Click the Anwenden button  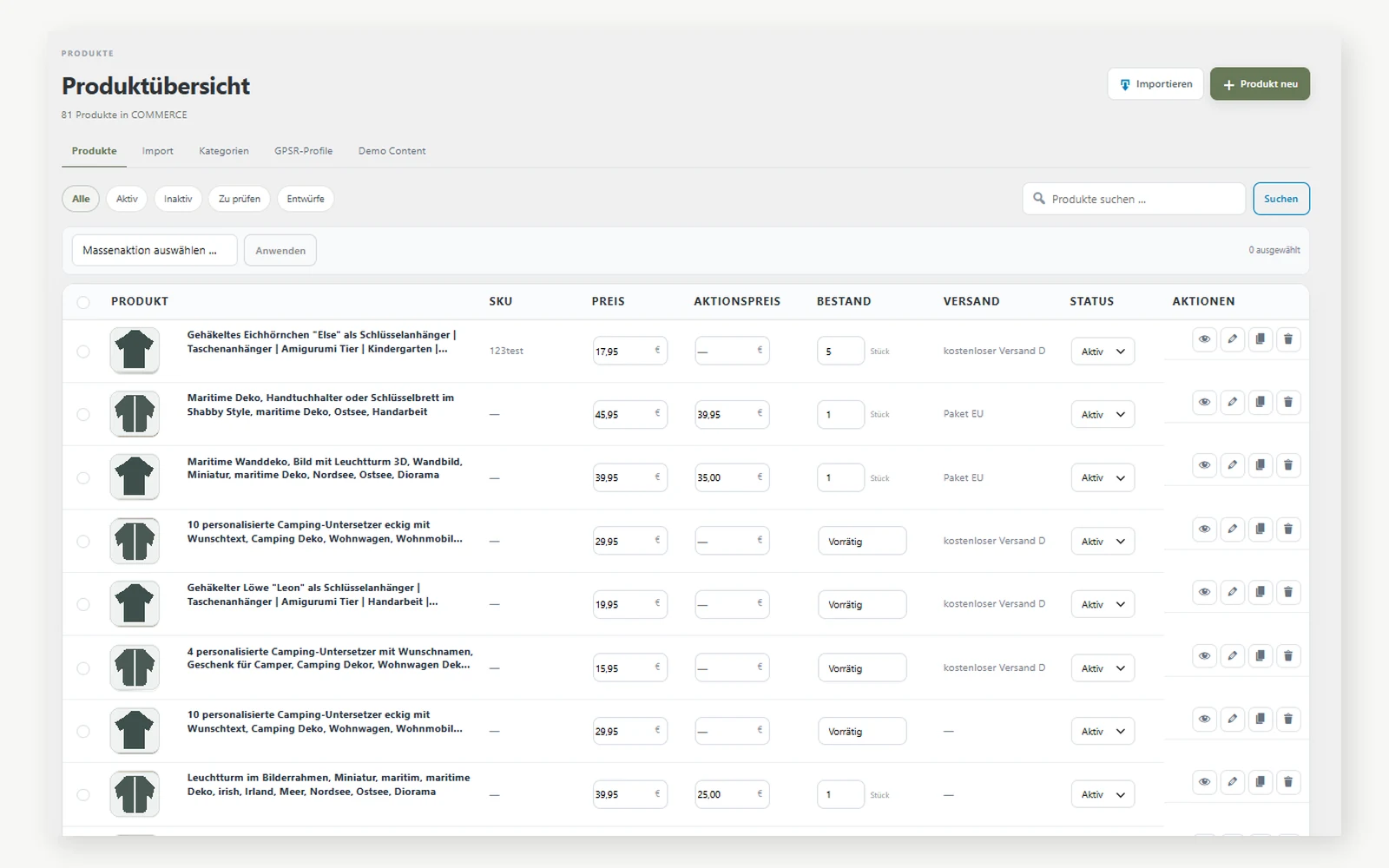pyautogui.click(x=280, y=250)
